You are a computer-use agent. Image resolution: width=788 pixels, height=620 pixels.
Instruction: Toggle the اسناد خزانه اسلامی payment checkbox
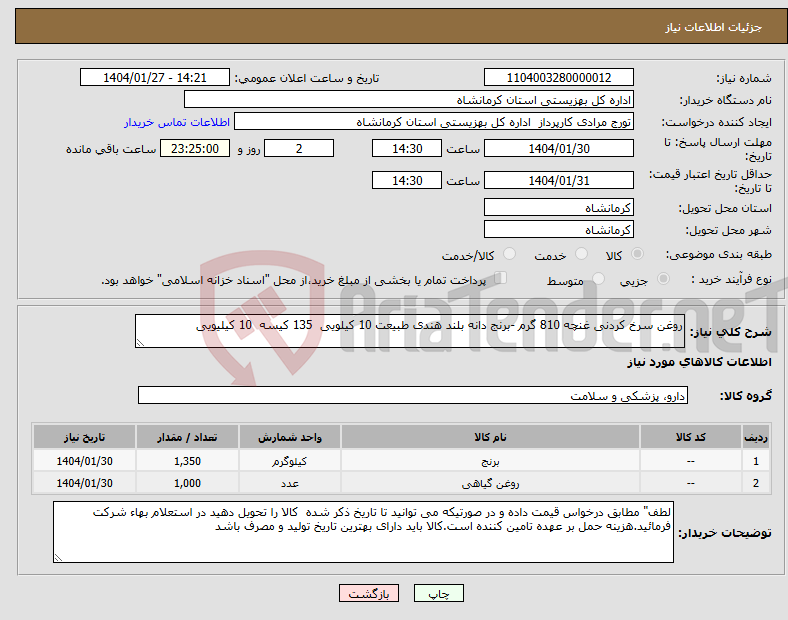pyautogui.click(x=501, y=278)
